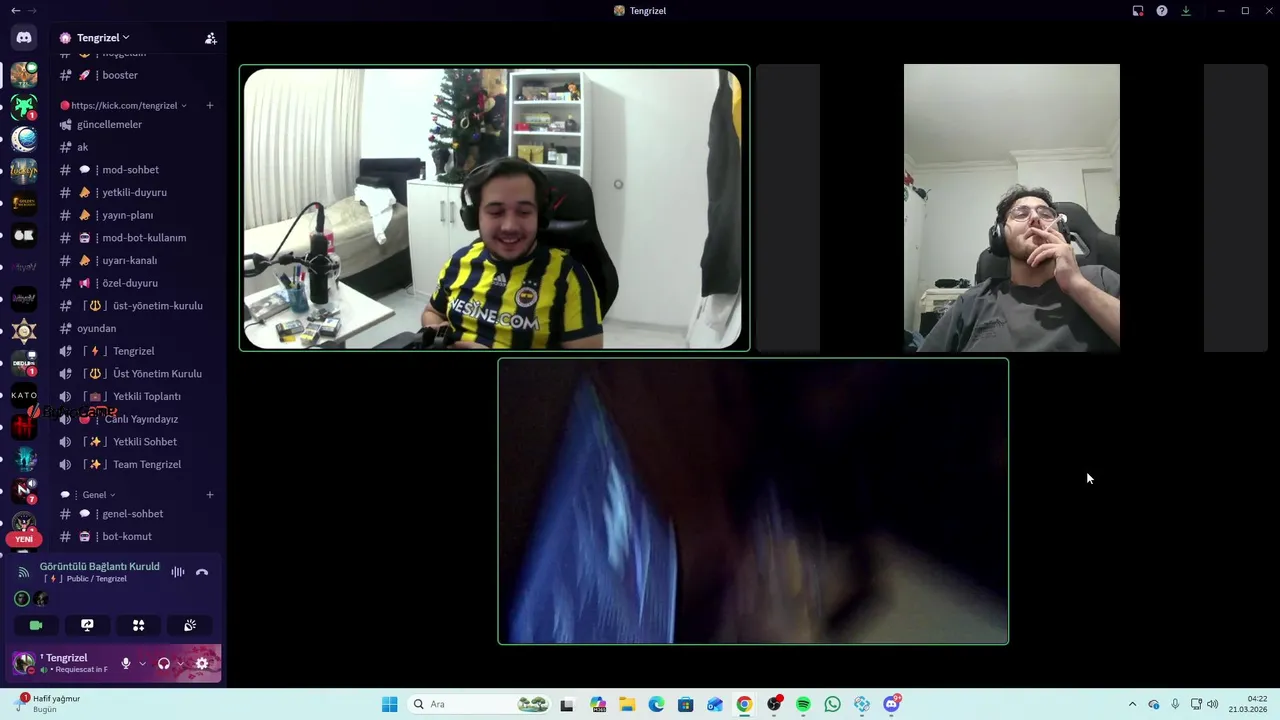Deafen with the headphones button
This screenshot has height=720, width=1280.
coord(164,663)
